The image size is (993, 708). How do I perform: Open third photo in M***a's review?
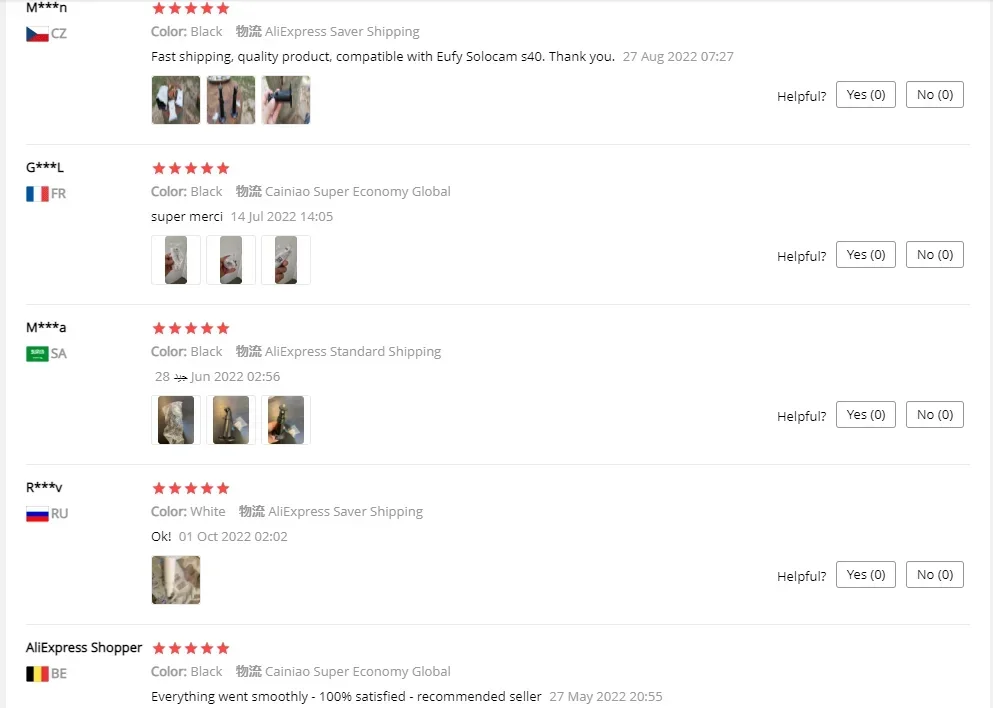pyautogui.click(x=286, y=420)
